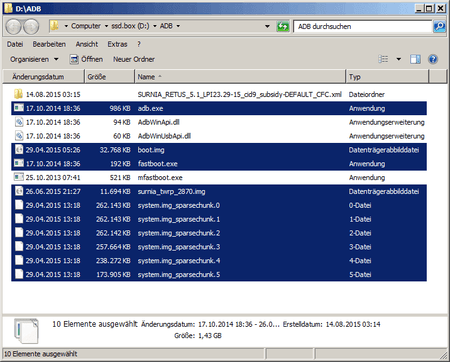
Task: Expand the arrow before Computer in breadcrumb
Action: (66, 26)
